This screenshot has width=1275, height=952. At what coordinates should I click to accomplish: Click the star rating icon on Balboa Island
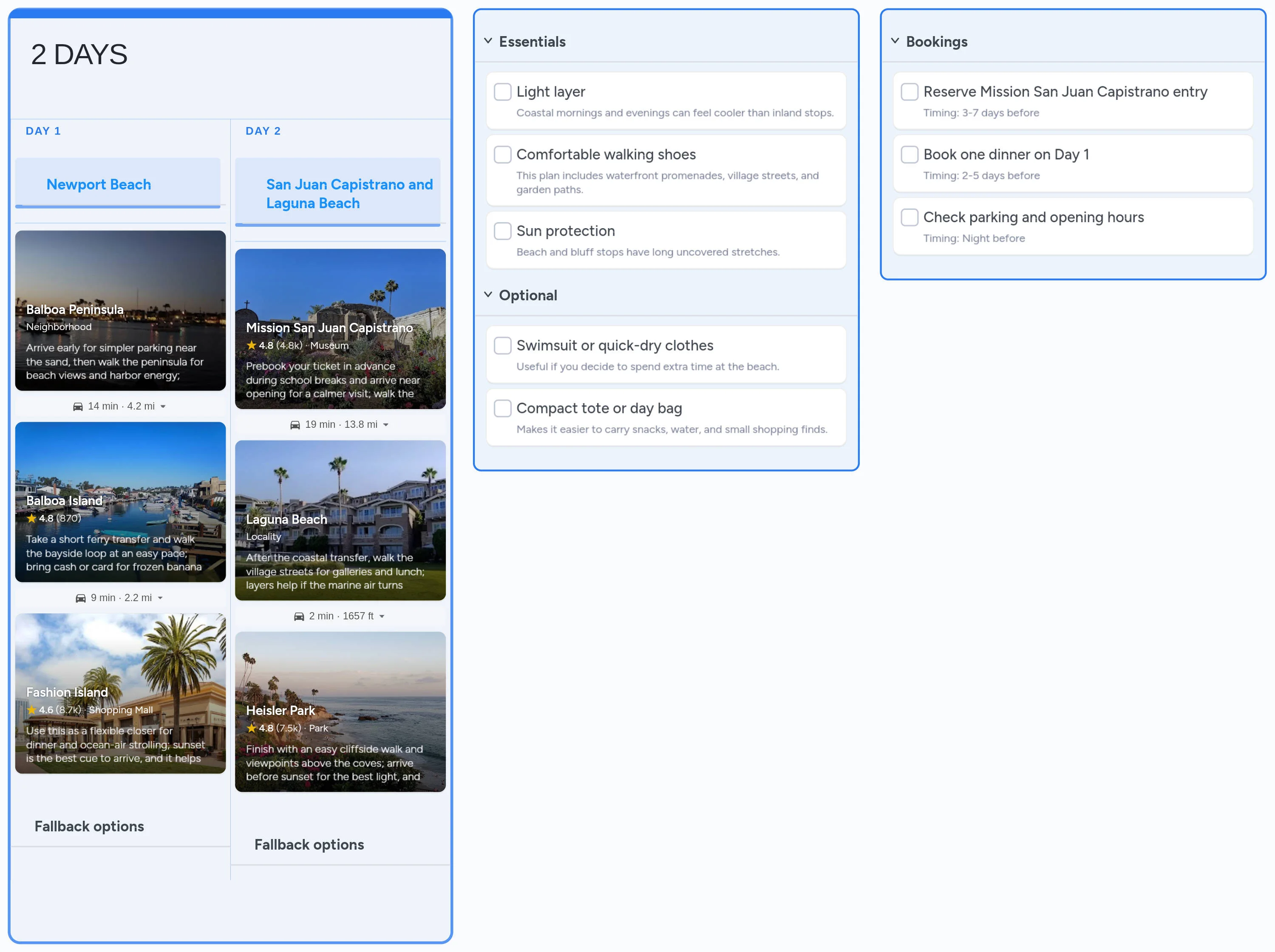pos(32,518)
